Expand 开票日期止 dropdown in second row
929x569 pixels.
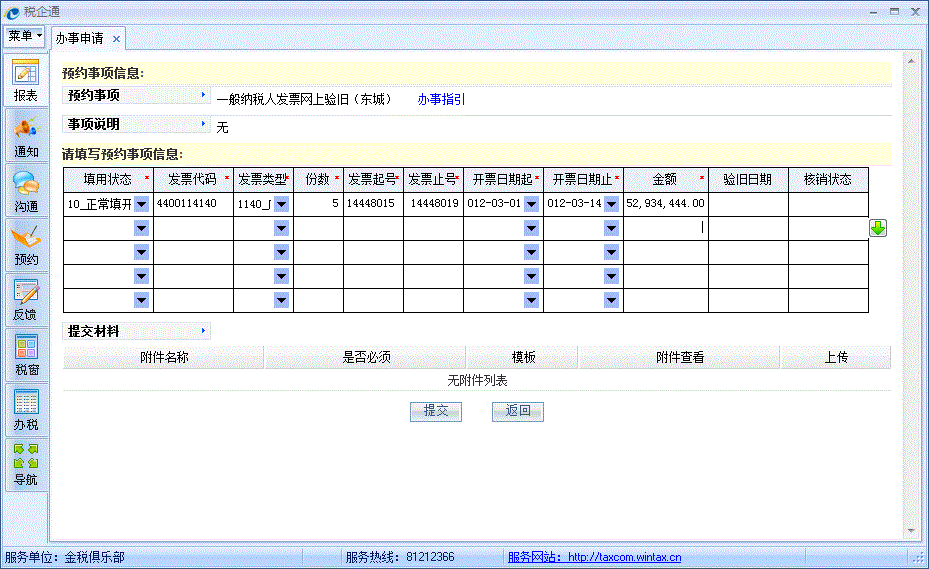[611, 228]
